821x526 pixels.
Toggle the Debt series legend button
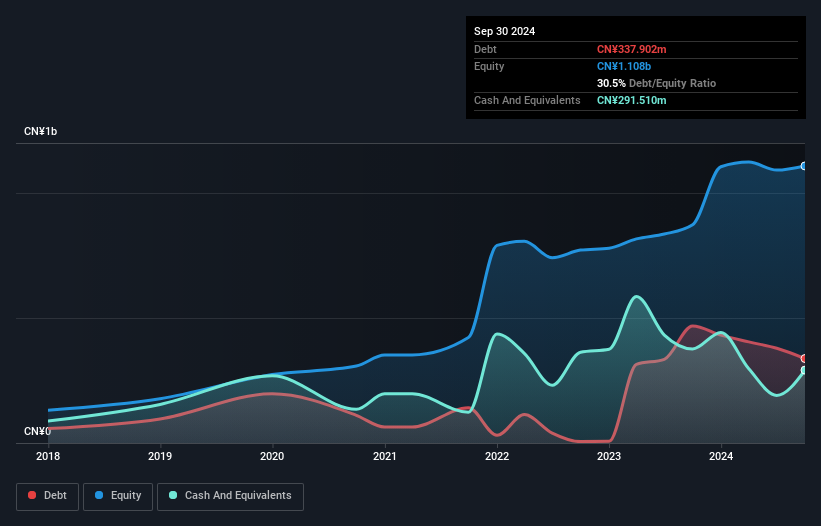[x=48, y=496]
